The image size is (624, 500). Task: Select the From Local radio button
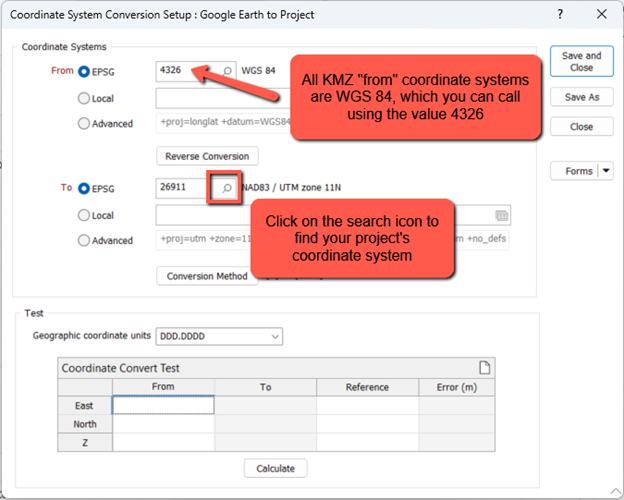[84, 98]
